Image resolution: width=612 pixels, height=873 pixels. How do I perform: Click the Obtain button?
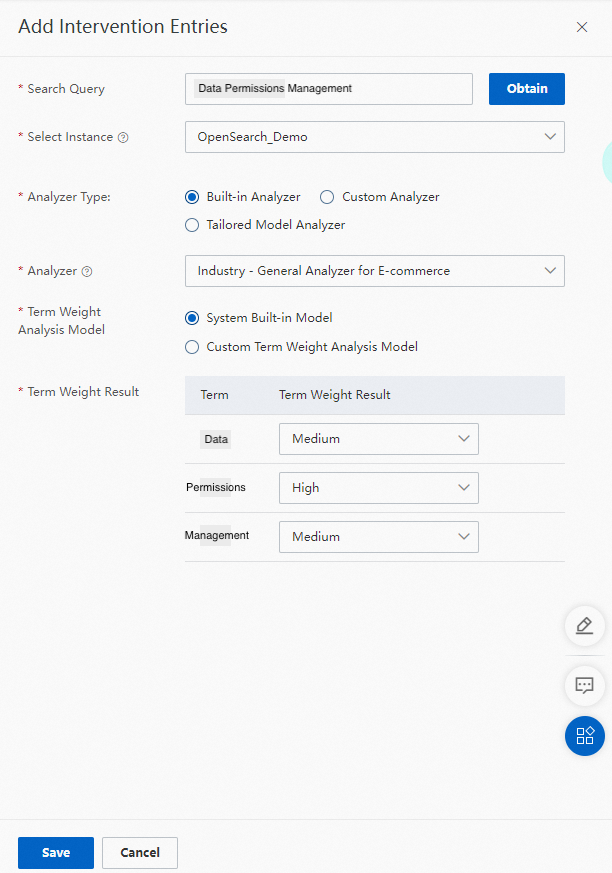click(527, 89)
